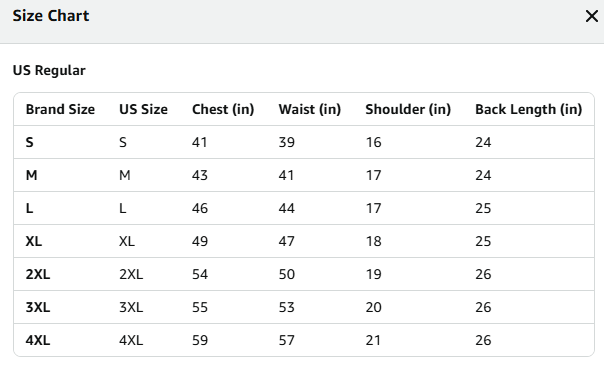The height and width of the screenshot is (368, 604).
Task: Click the Chest (in) column header
Action: click(x=223, y=109)
